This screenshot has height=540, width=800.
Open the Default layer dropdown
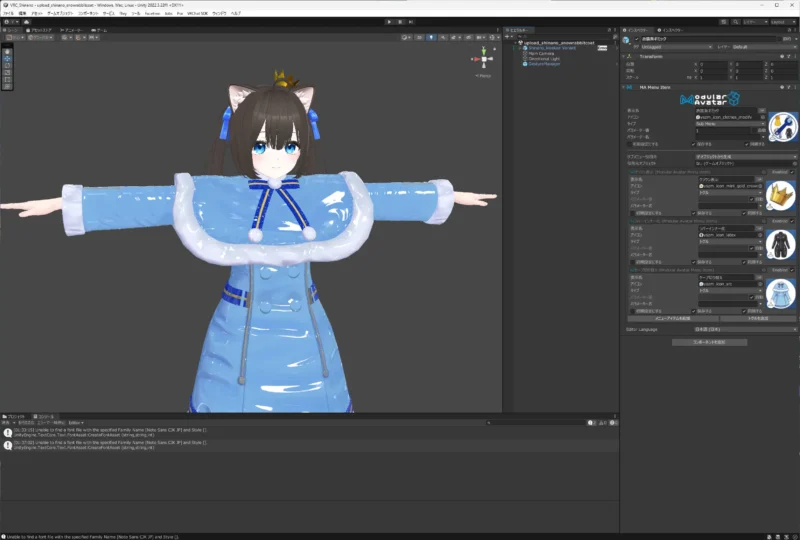764,47
